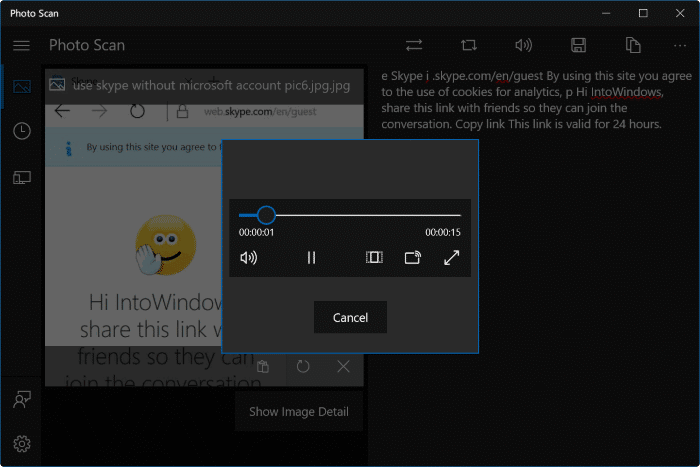The image size is (700, 467).
Task: Click the 'Photo Scan' page heading
Action: point(87,45)
